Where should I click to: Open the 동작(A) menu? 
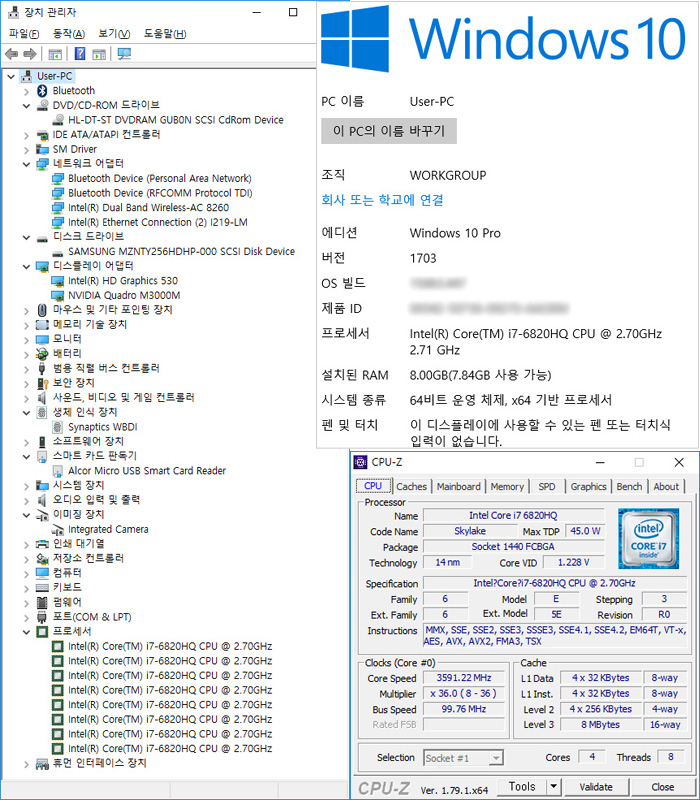click(69, 34)
